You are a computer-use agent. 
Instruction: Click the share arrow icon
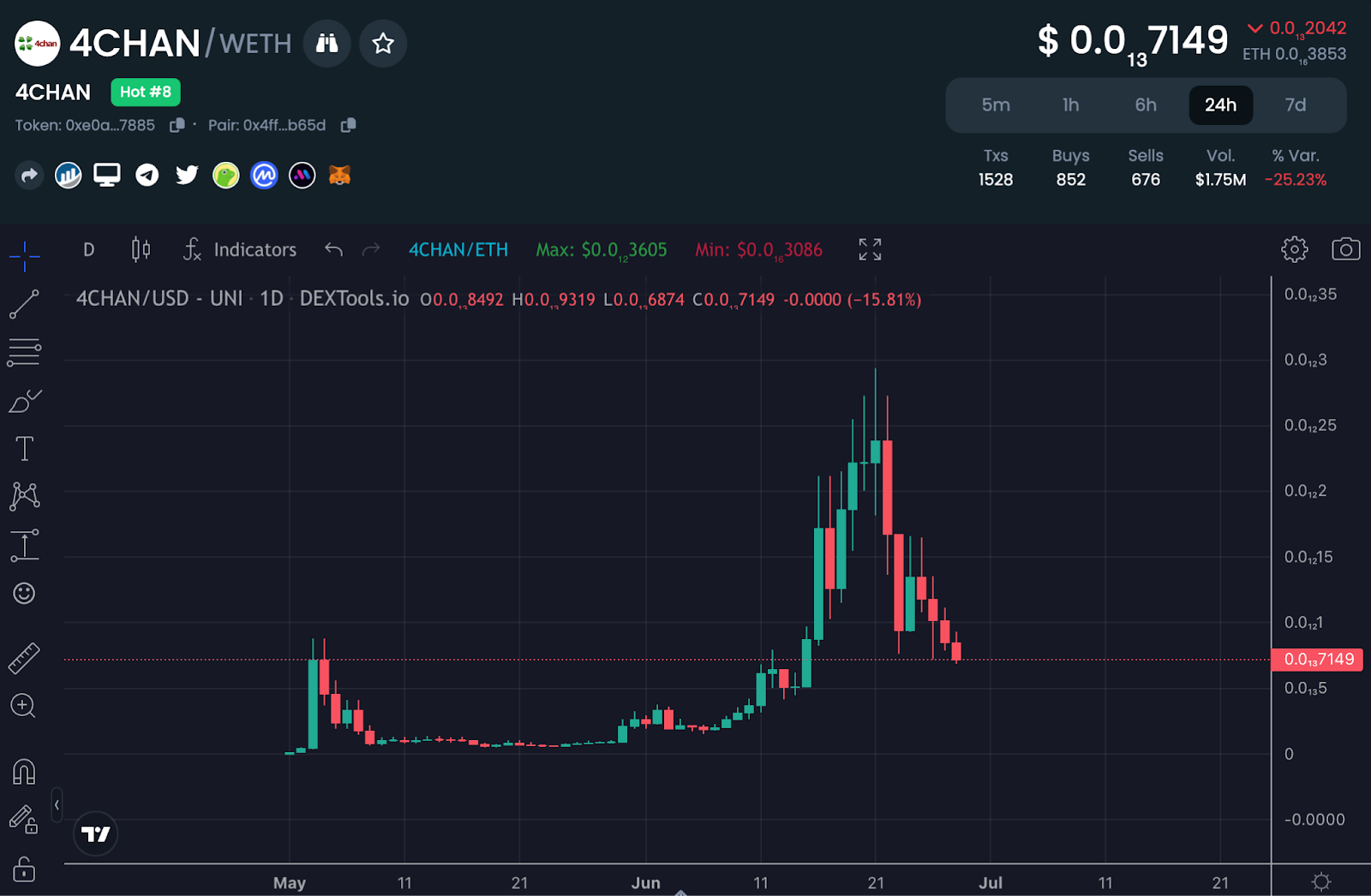[29, 176]
